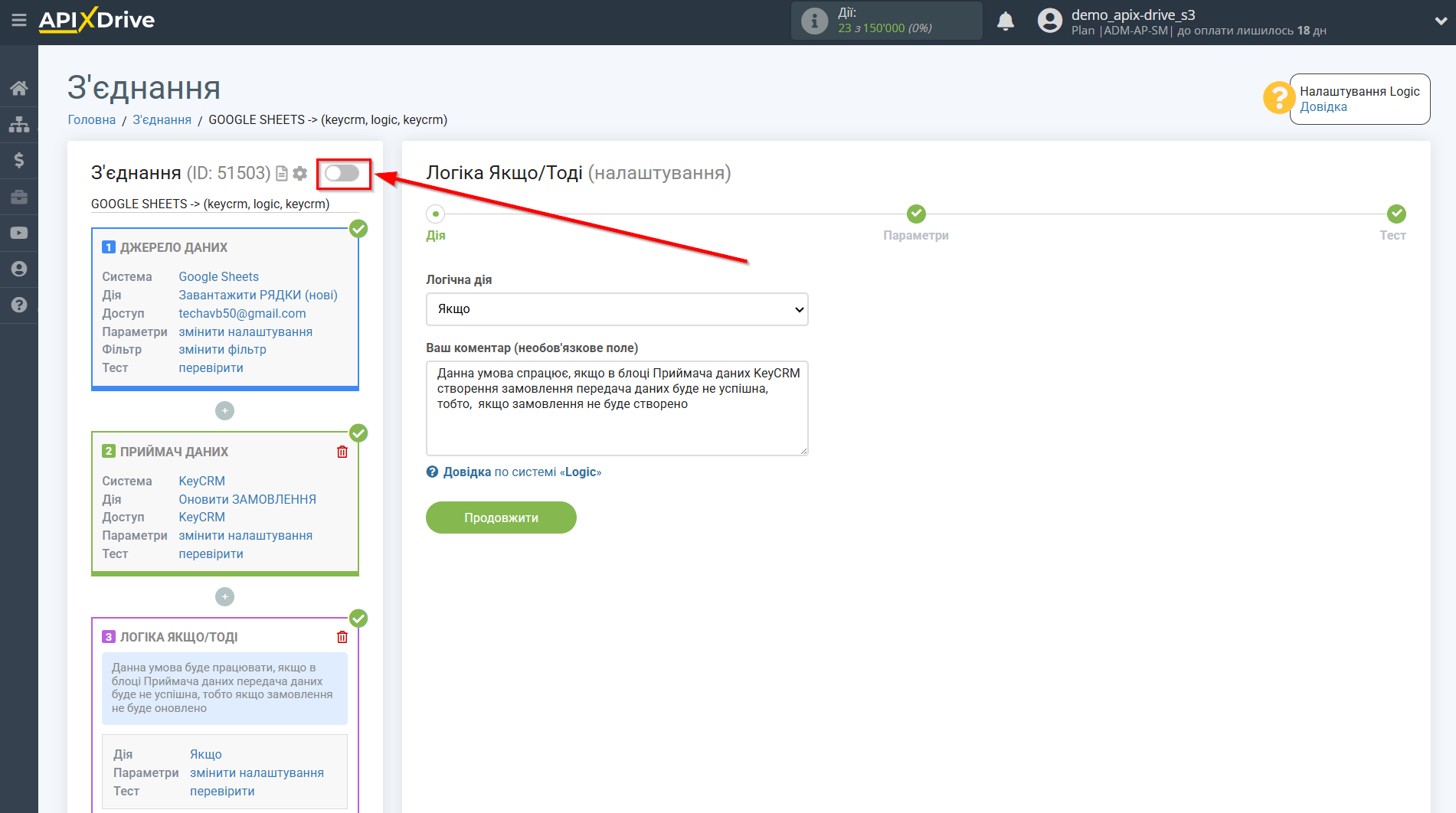
Task: Open the help question sidebar icon
Action: (x=19, y=305)
